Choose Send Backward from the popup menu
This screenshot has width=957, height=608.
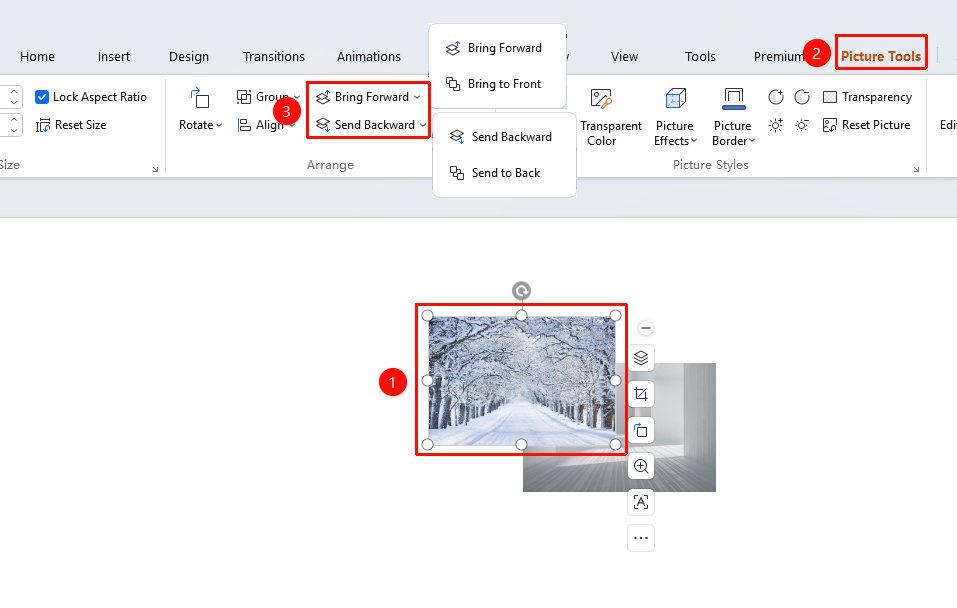click(504, 137)
